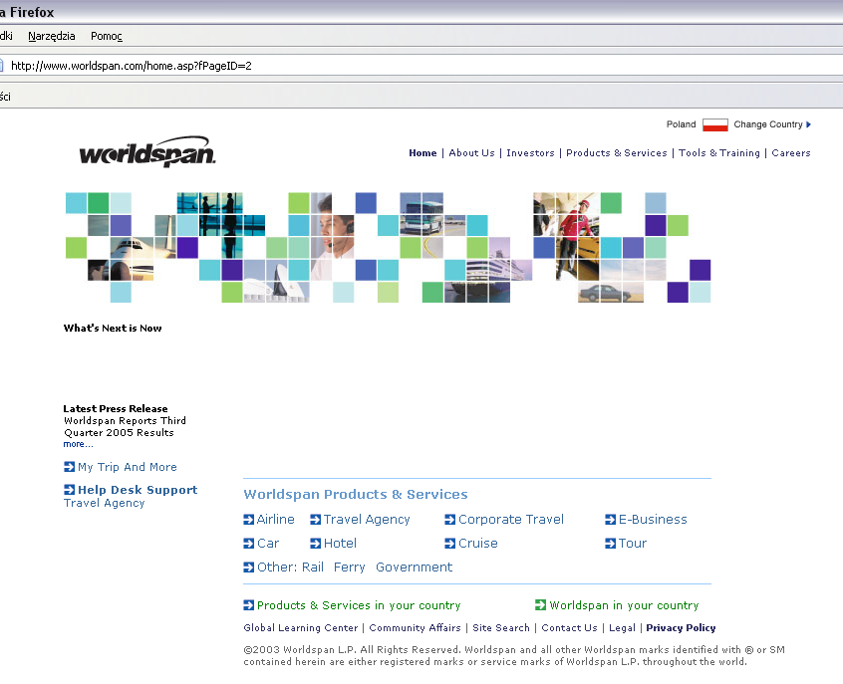Viewport: 843px width, 684px height.
Task: Open the Rail link
Action: (x=313, y=567)
